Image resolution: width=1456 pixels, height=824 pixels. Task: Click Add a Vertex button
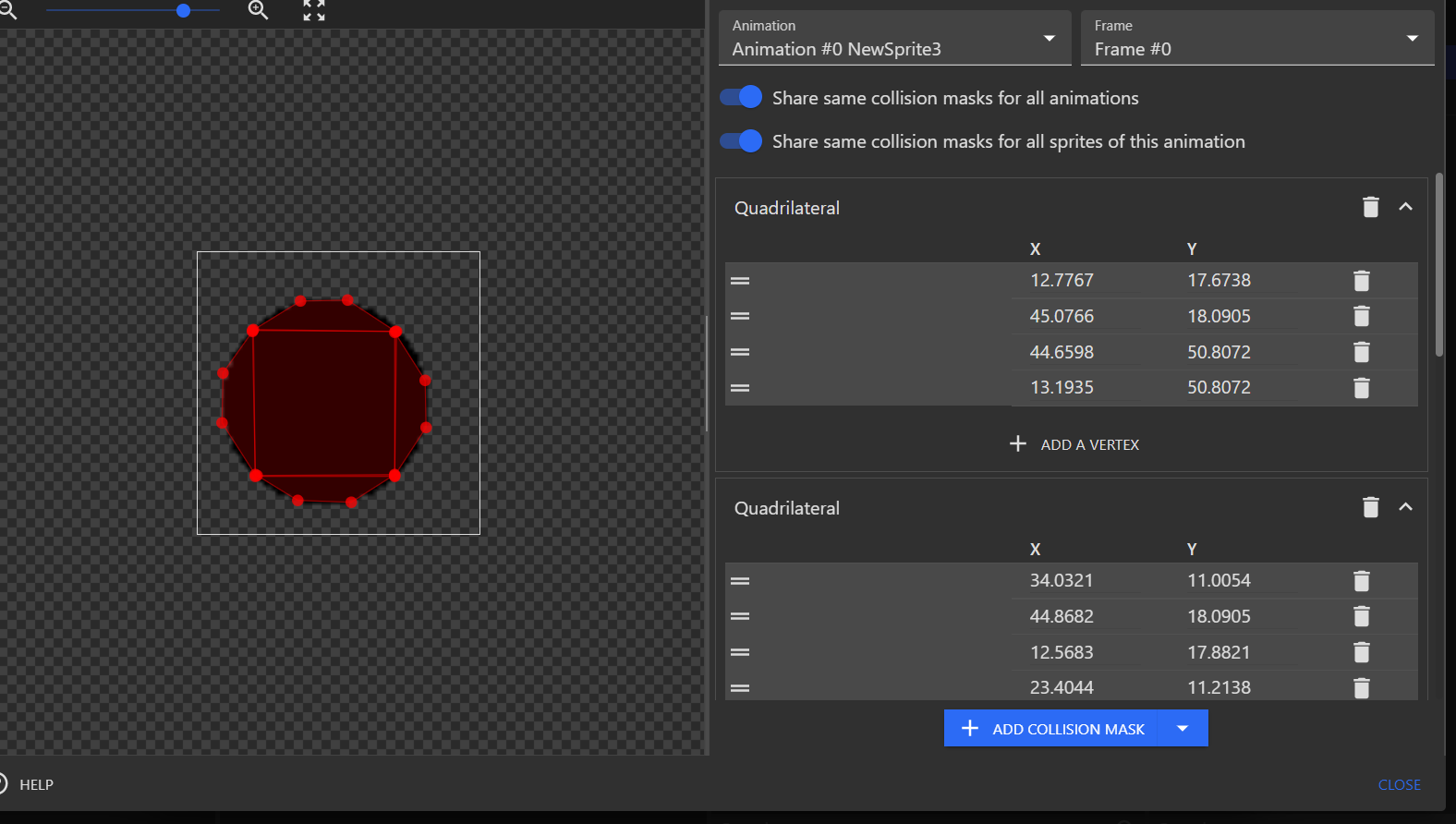pos(1074,444)
